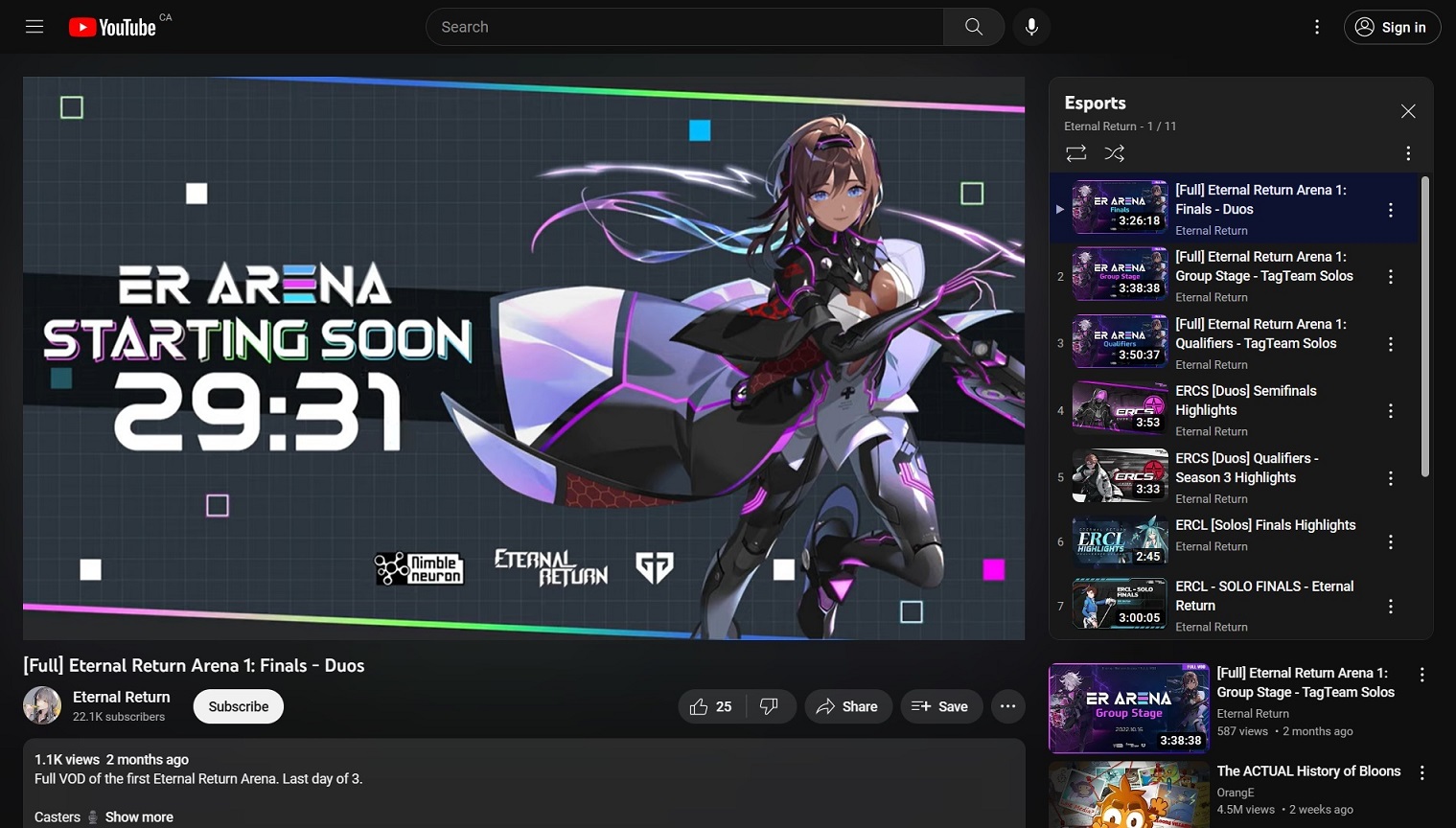Go to YouTube home via logo

112,27
